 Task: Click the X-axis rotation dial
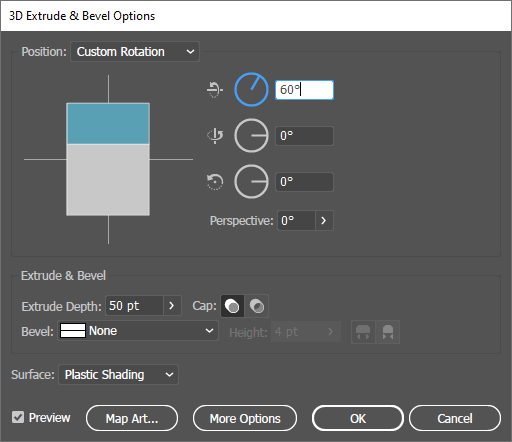pos(251,90)
